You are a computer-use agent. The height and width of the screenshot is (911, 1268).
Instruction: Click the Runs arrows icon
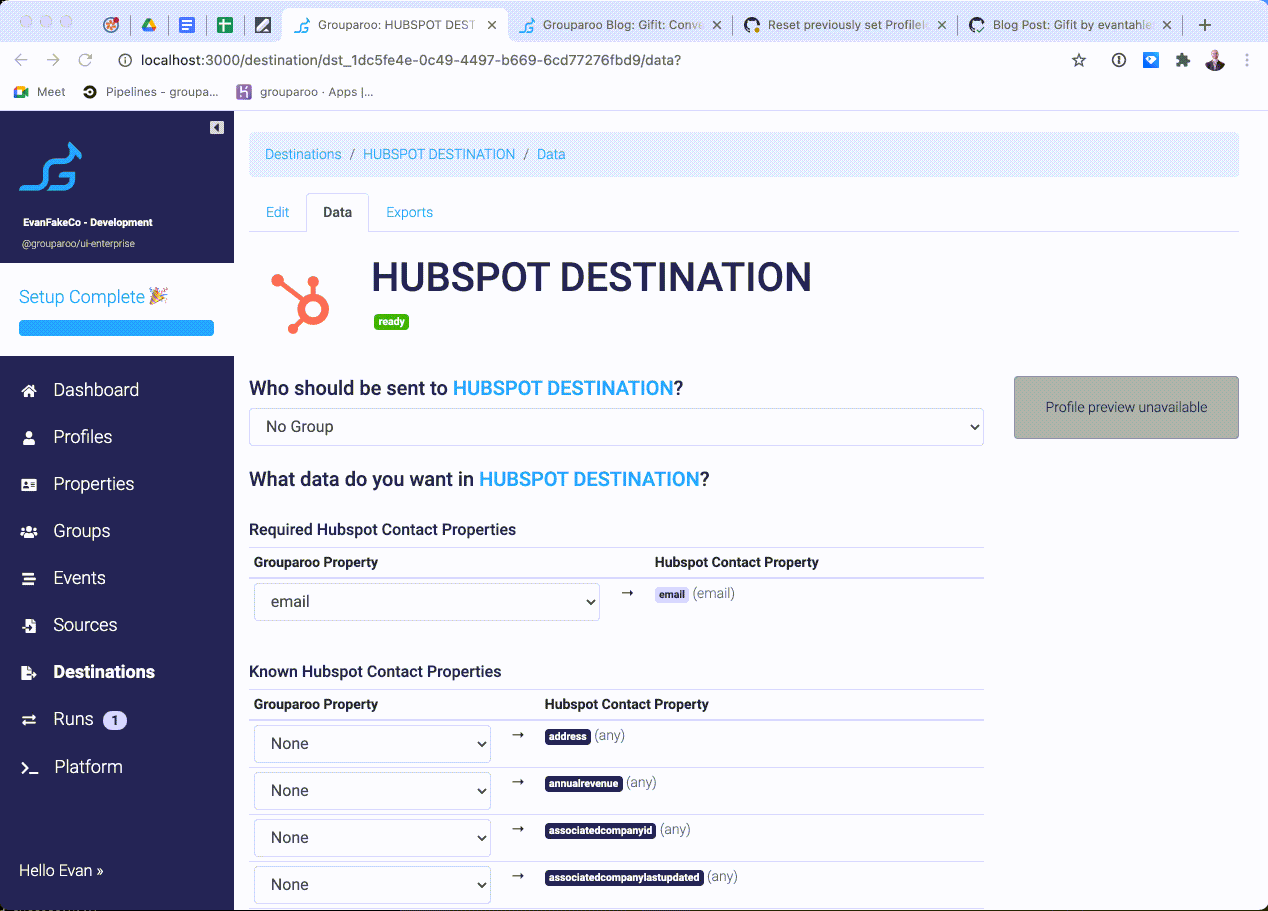pos(29,719)
